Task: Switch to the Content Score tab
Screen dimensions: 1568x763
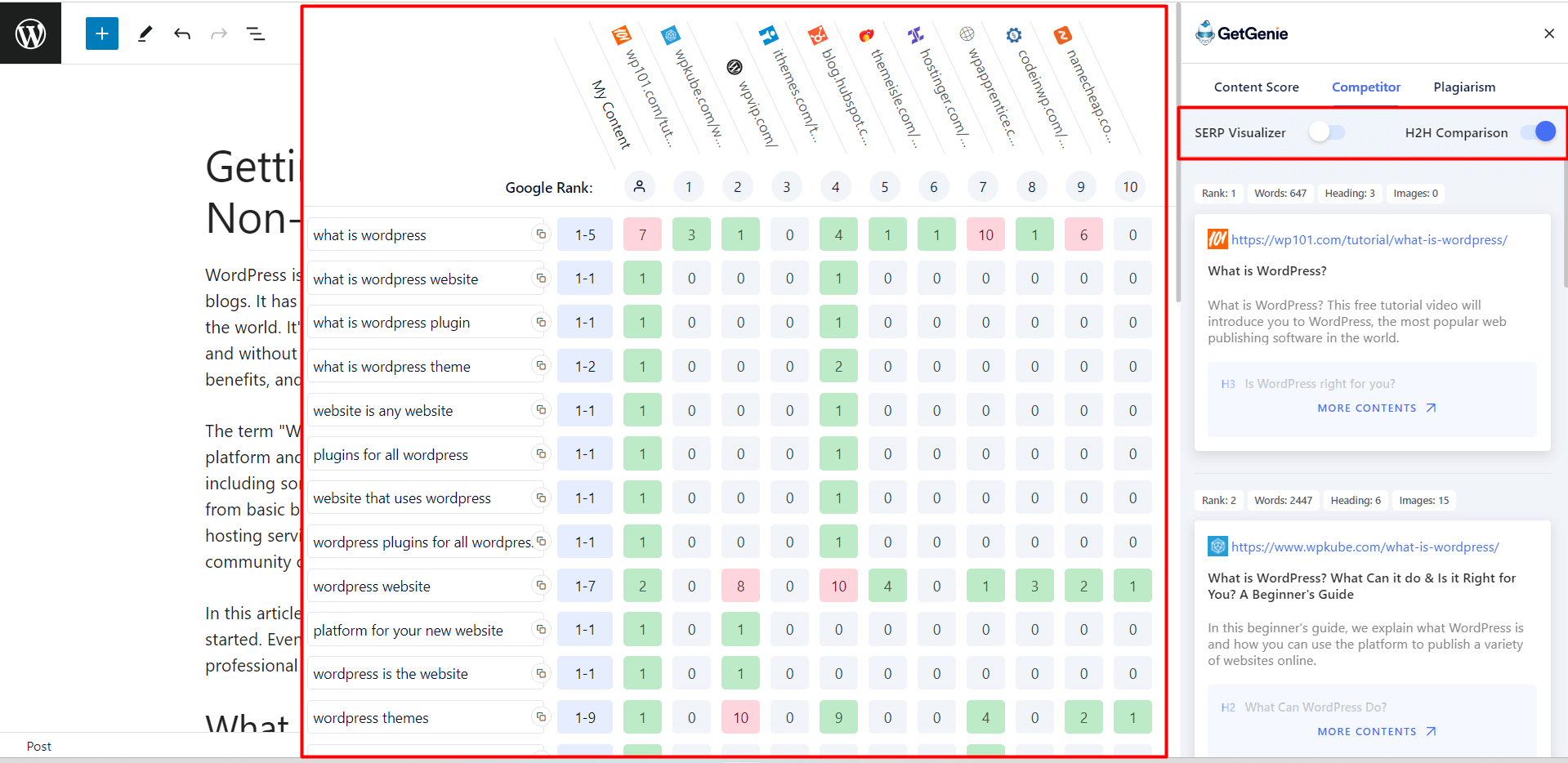Action: pos(1256,87)
